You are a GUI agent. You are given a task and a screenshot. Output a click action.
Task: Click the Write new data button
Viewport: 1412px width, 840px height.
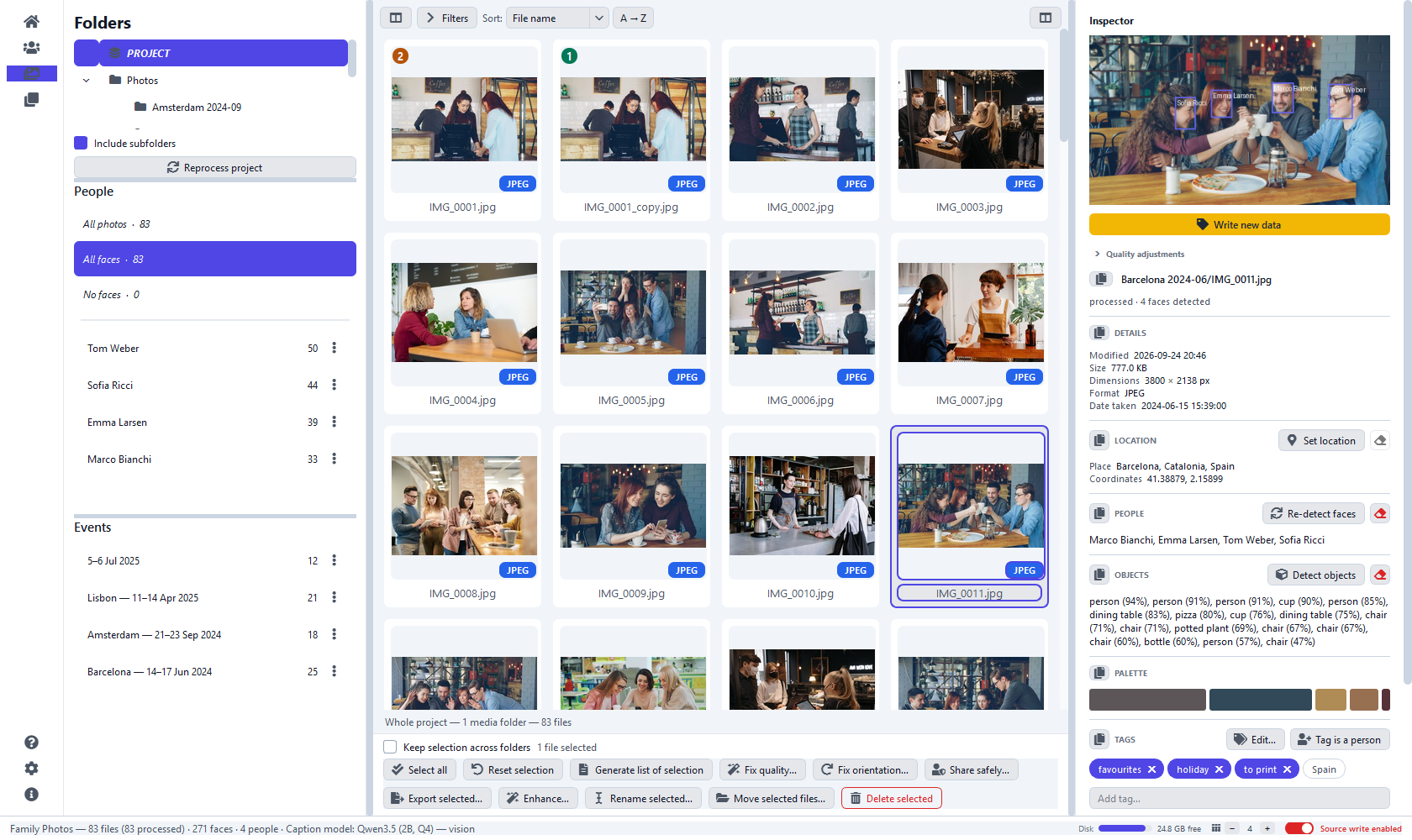[x=1240, y=224]
